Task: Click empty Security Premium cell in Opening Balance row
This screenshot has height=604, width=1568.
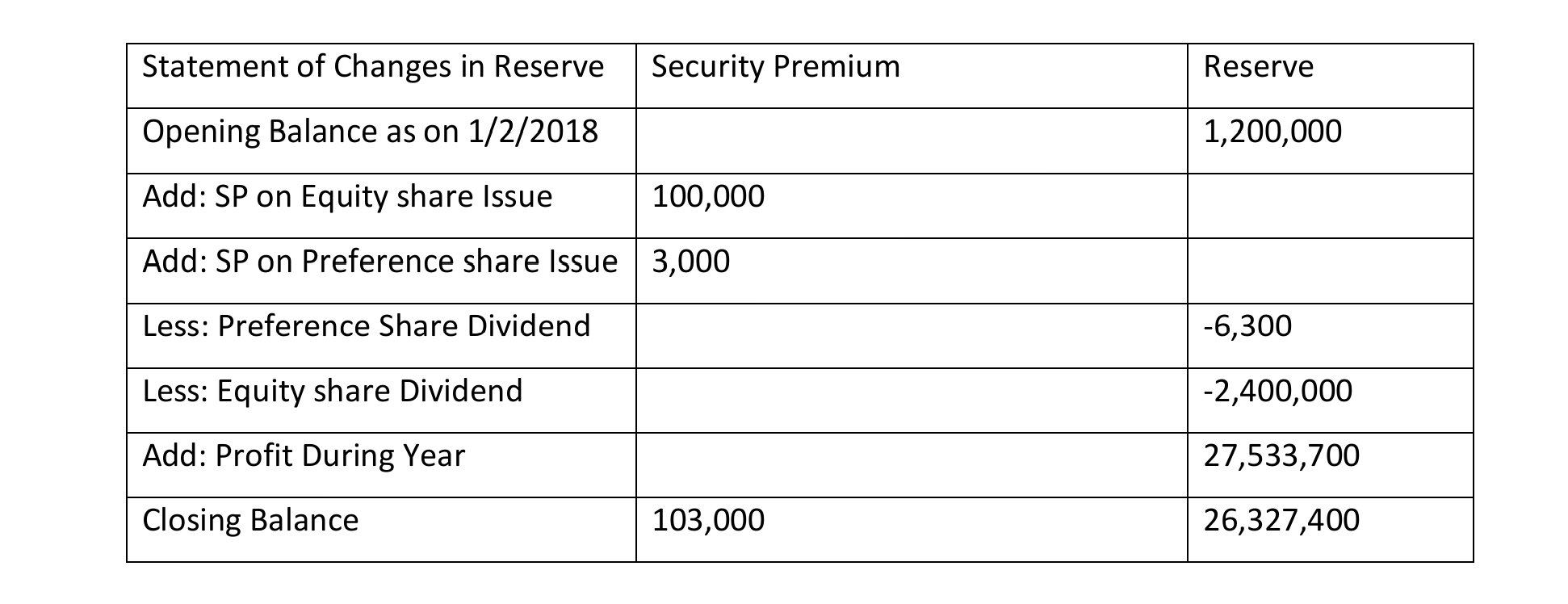Action: pyautogui.click(x=911, y=141)
